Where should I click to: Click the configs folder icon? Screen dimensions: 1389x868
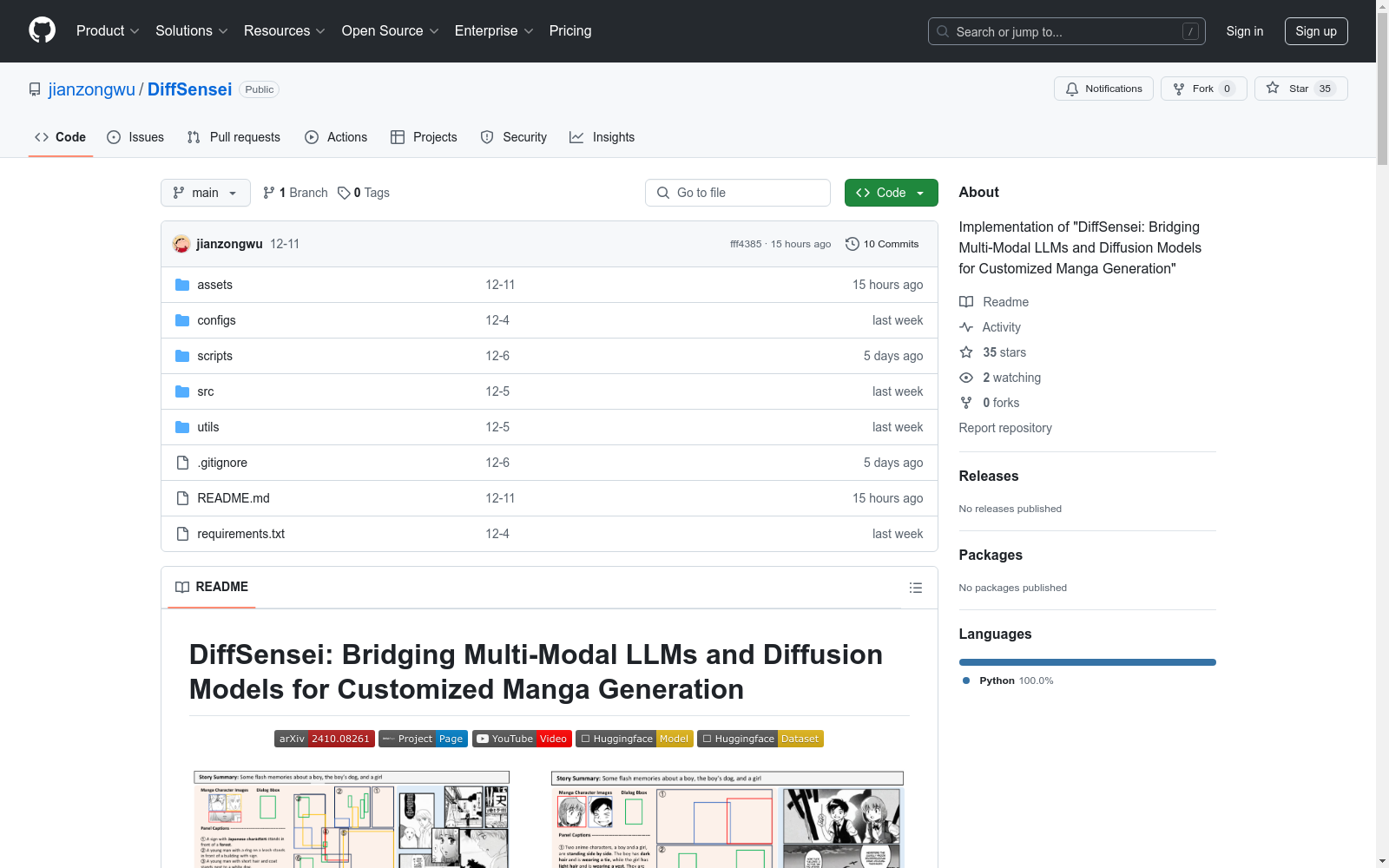[x=182, y=320]
